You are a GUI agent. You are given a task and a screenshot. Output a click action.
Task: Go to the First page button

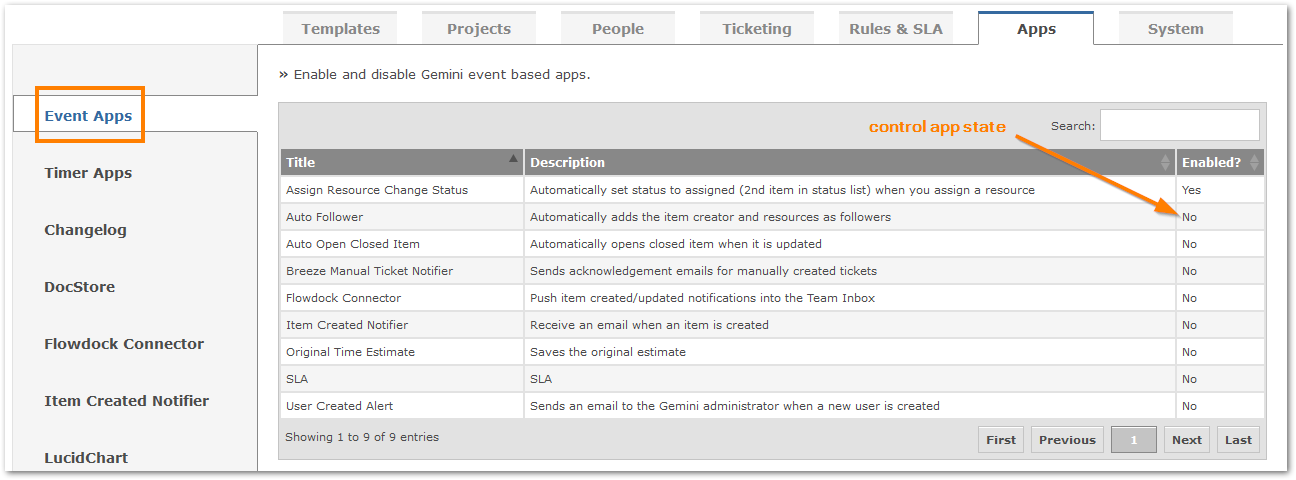[1001, 440]
